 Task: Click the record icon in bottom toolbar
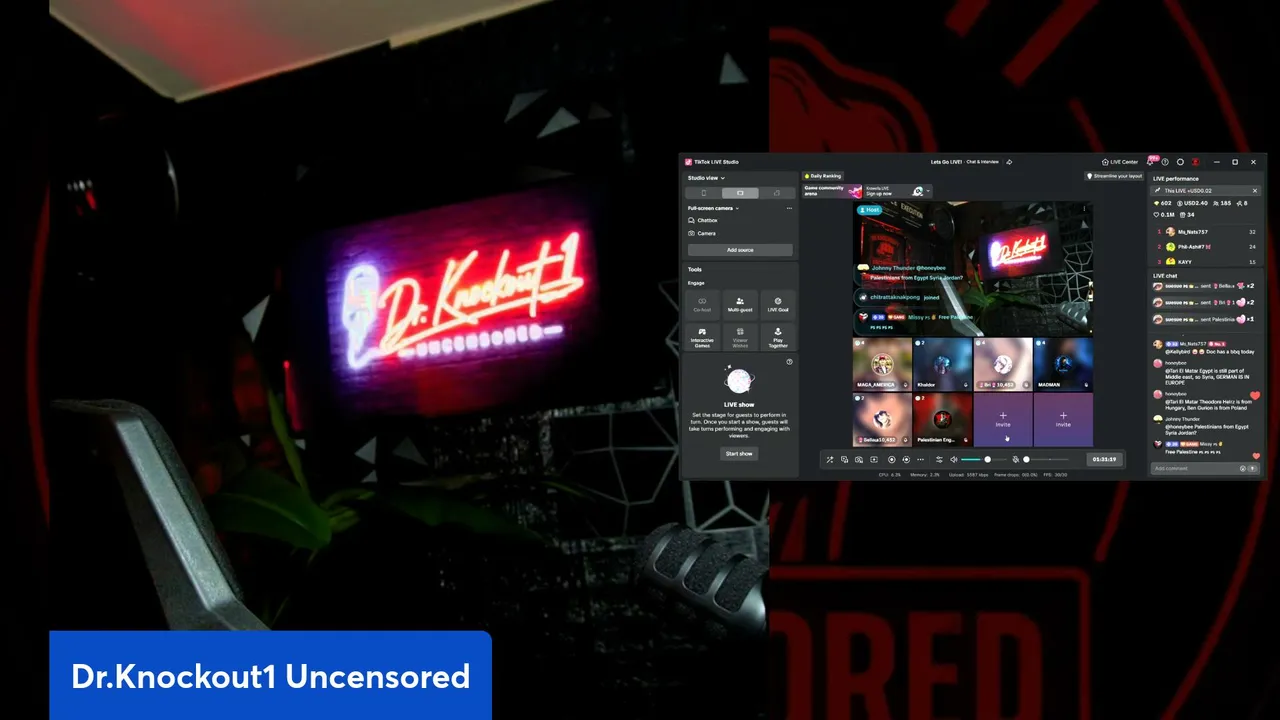(x=892, y=459)
